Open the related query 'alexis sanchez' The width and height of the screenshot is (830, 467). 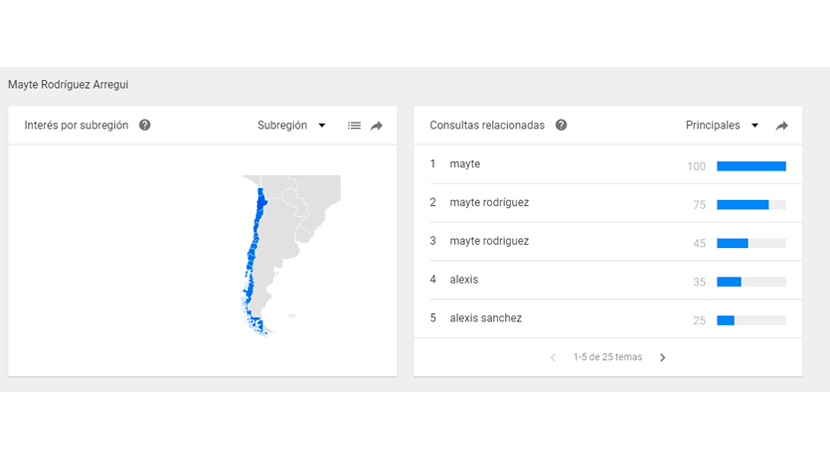pos(486,318)
